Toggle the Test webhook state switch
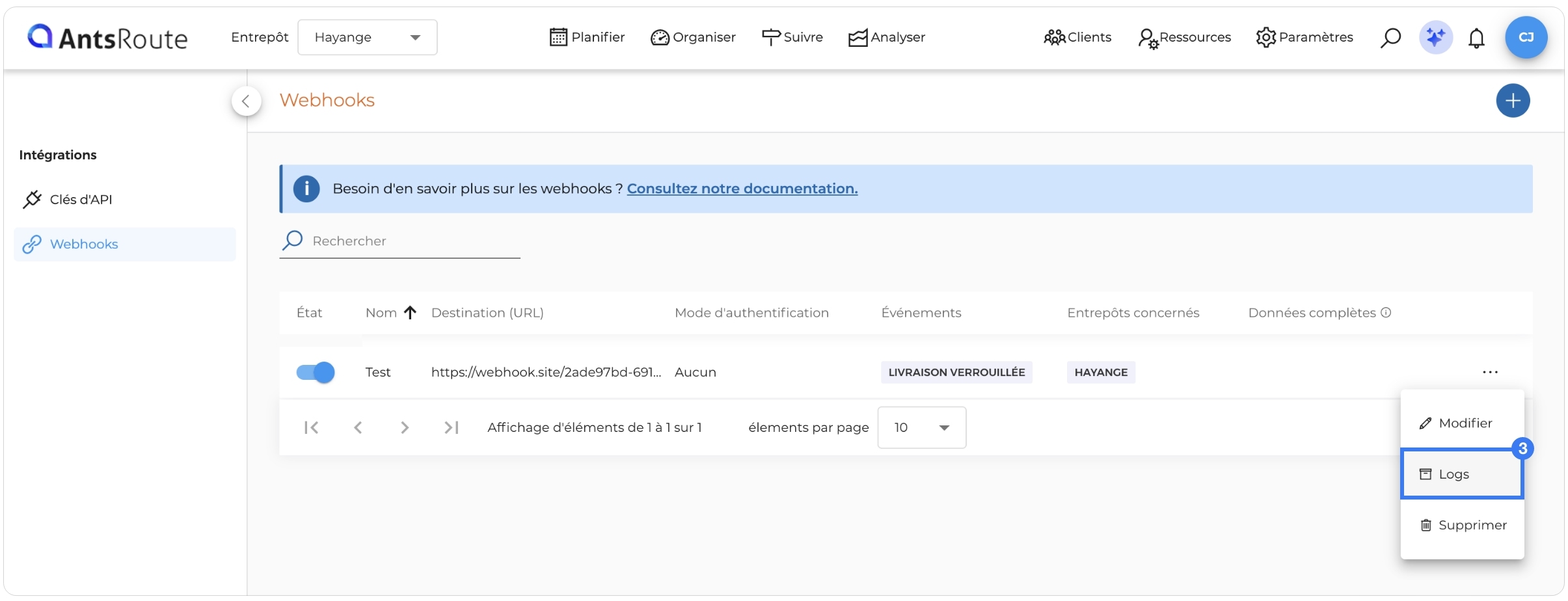 coord(316,372)
